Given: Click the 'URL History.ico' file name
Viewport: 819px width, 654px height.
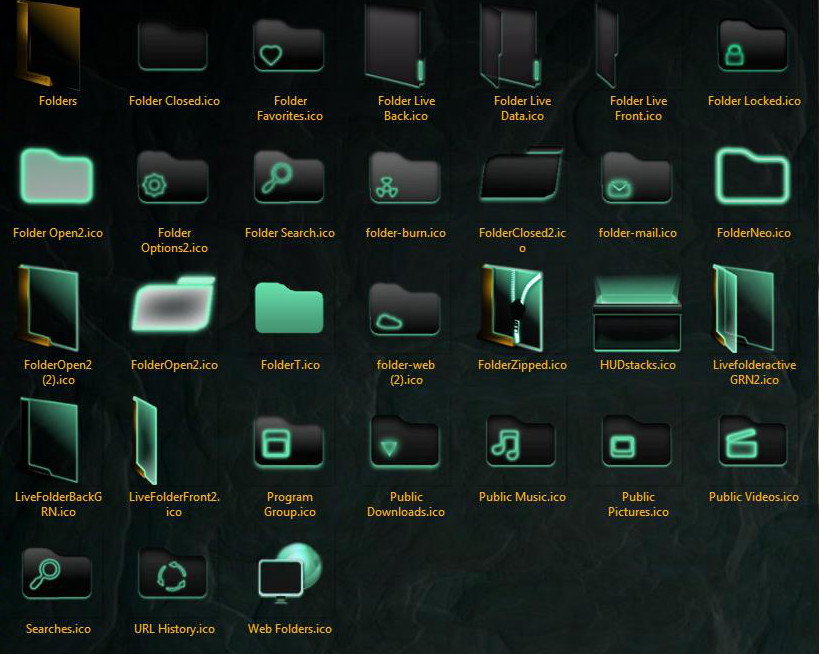Looking at the screenshot, I should coord(174,629).
